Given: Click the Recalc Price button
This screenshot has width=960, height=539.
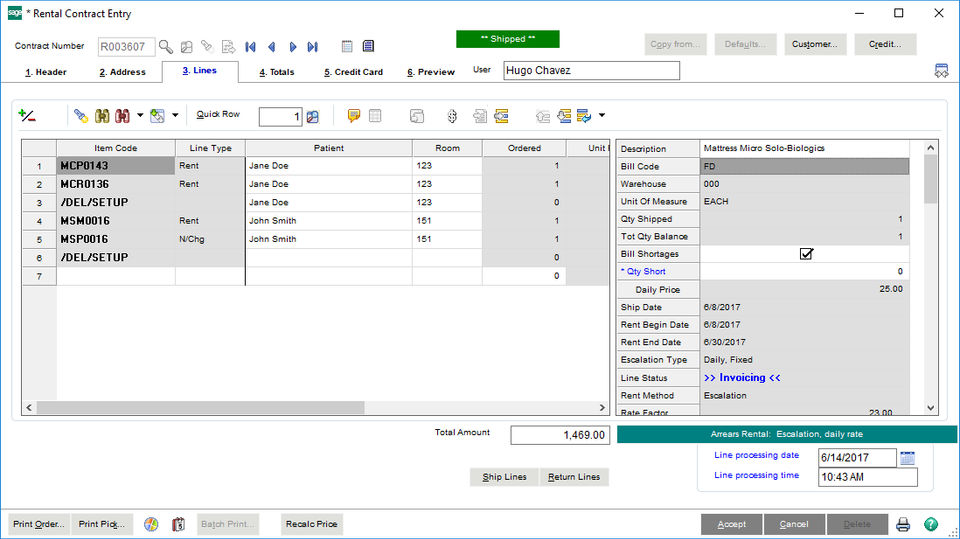Looking at the screenshot, I should click(312, 524).
